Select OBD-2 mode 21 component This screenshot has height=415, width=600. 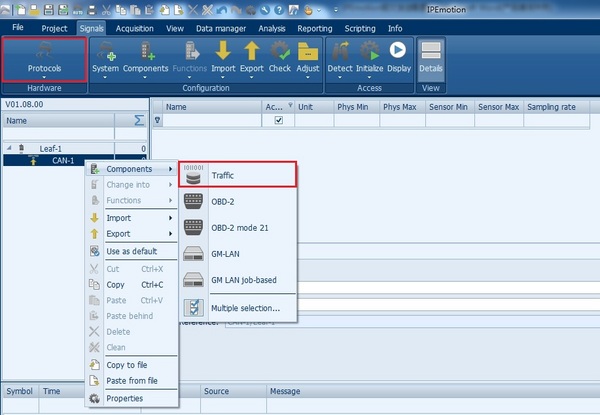238,228
